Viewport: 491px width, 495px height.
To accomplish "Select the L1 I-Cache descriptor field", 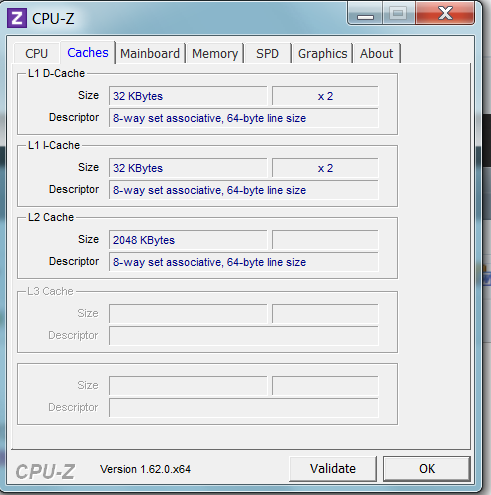I will 244,190.
